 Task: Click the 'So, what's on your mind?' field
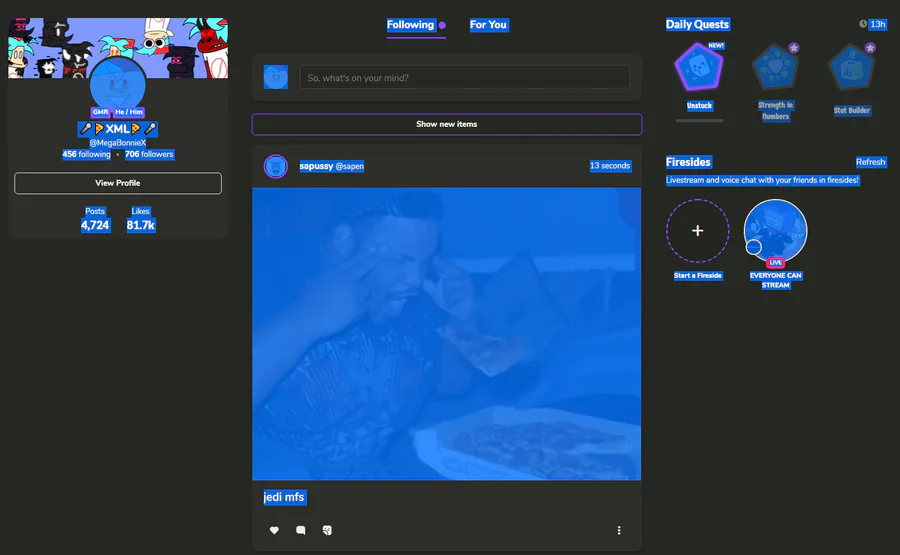[464, 77]
